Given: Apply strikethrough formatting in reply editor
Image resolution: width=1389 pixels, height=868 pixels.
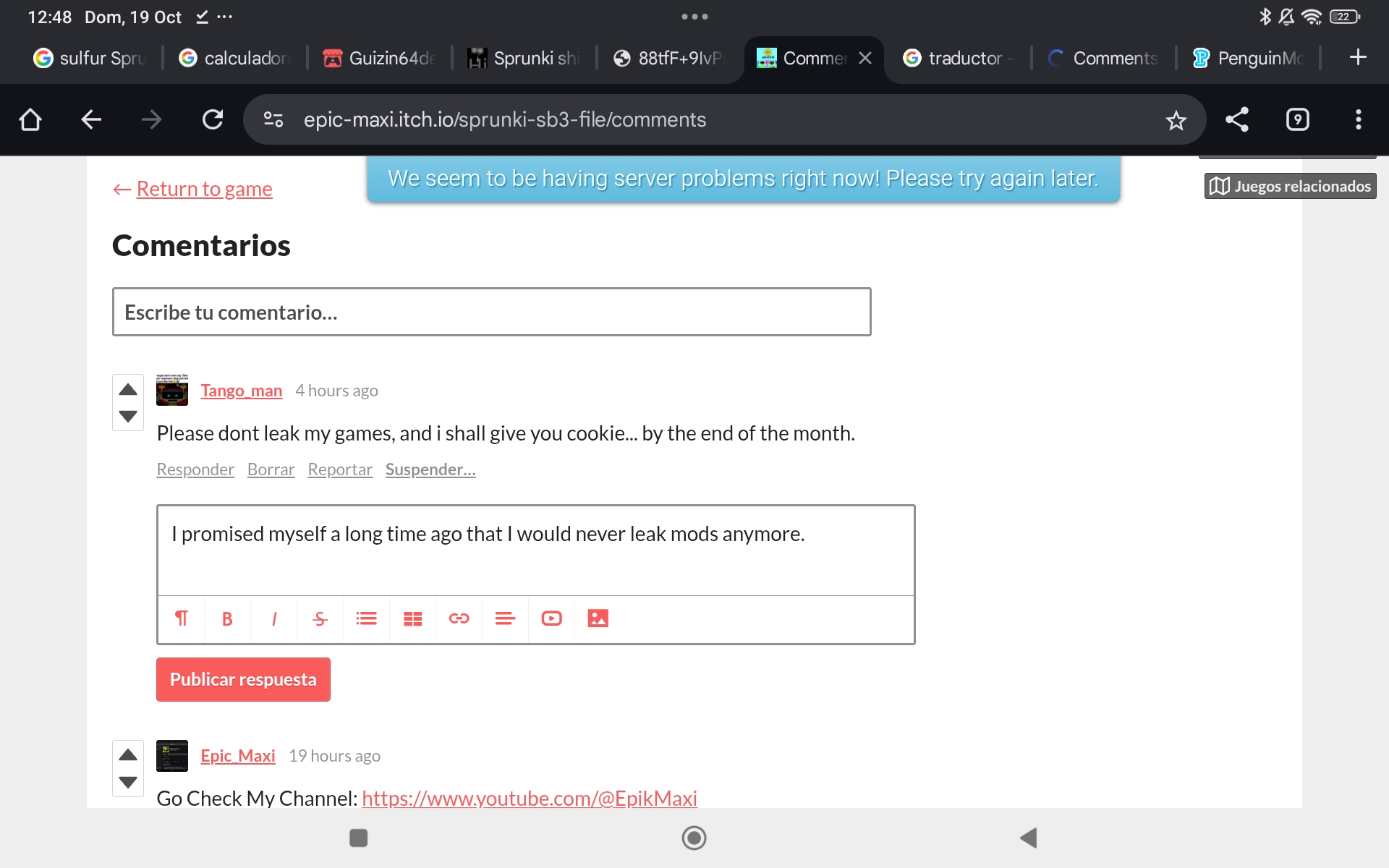Looking at the screenshot, I should [x=320, y=619].
